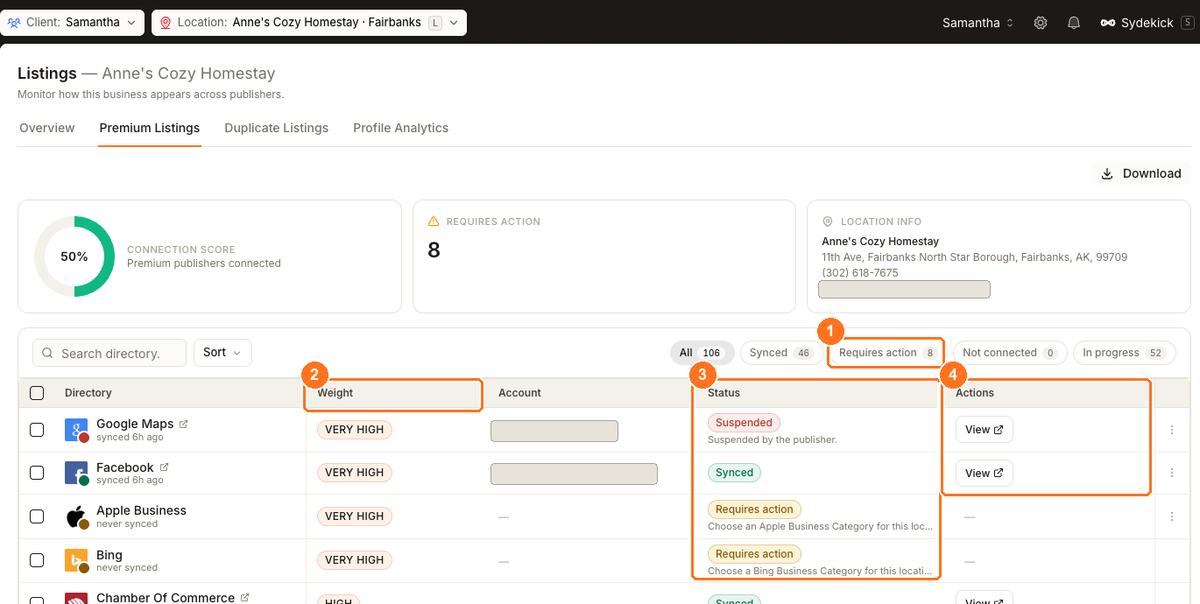Click the Location Info pin icon
Viewport: 1200px width, 604px height.
(828, 221)
